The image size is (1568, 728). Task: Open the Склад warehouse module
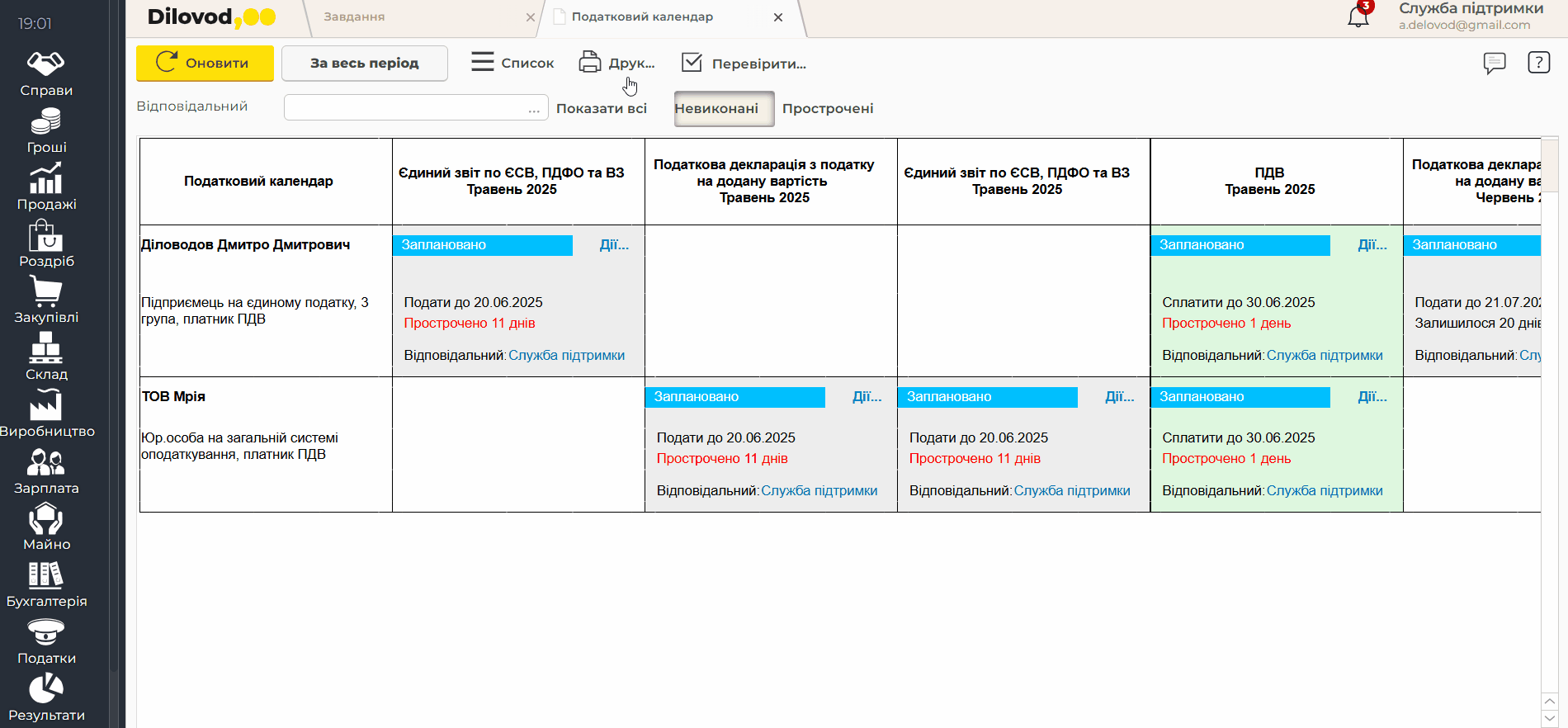coord(46,357)
